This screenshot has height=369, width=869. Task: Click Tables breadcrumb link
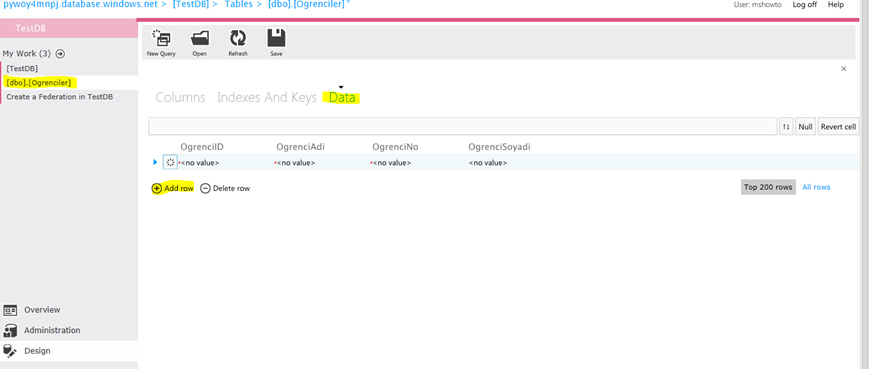click(x=238, y=4)
